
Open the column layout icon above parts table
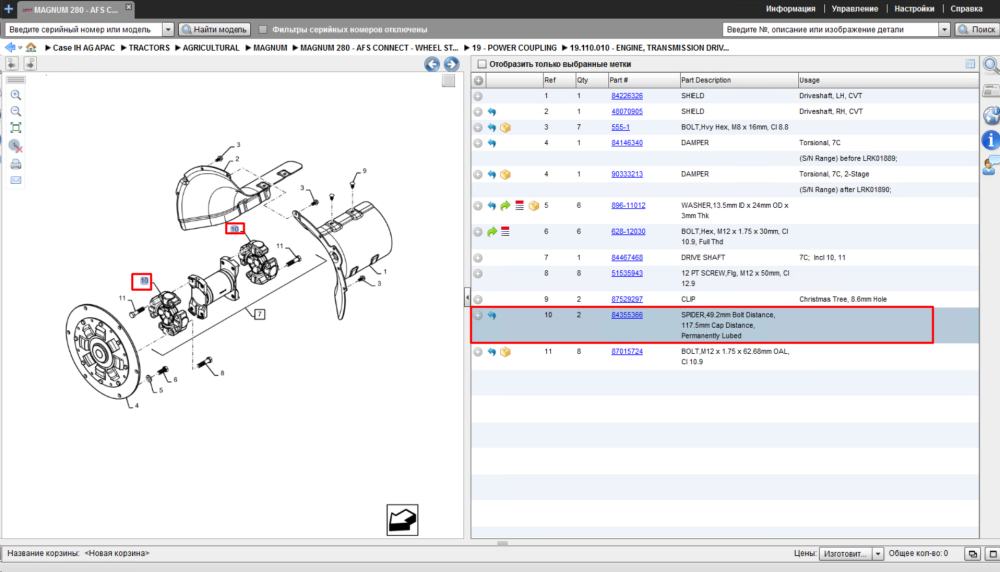coord(970,64)
